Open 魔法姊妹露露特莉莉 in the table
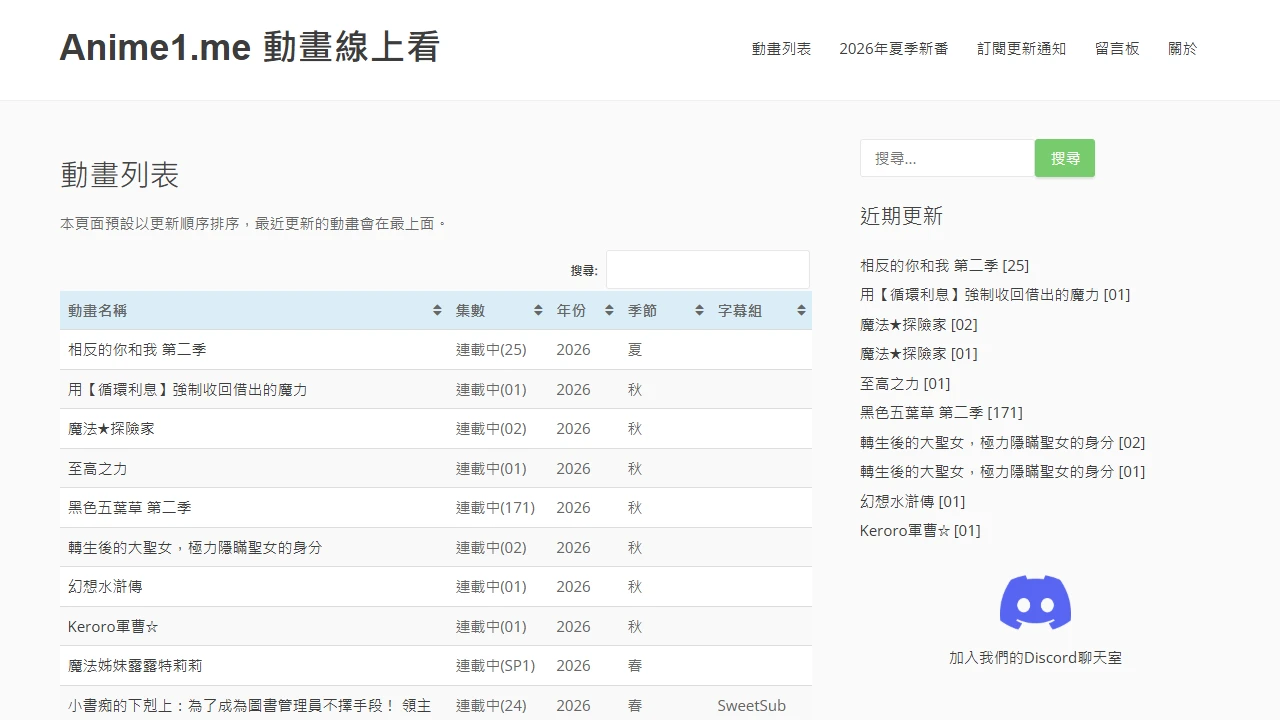The width and height of the screenshot is (1280, 720). (135, 666)
